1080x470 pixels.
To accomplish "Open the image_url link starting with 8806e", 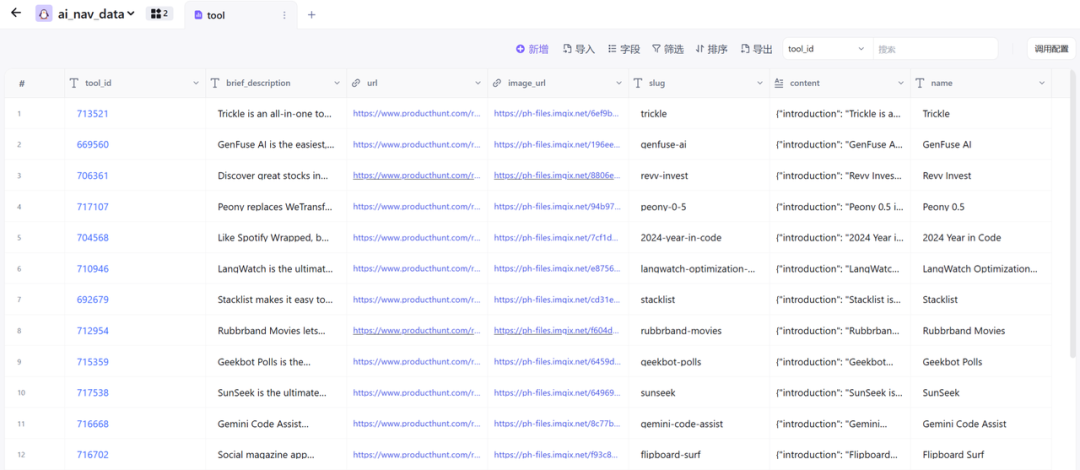I will [x=557, y=176].
